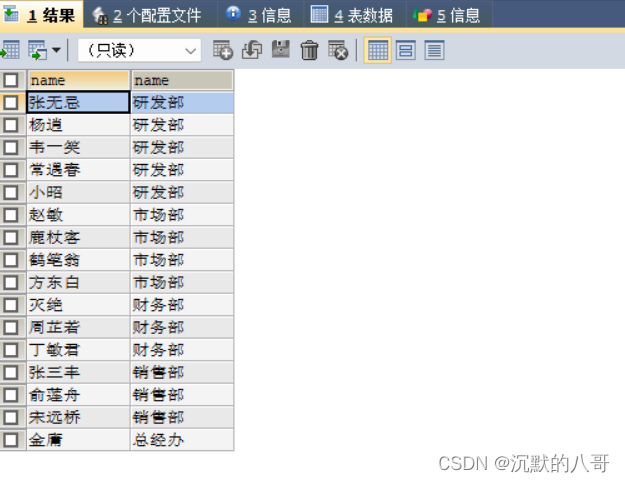The image size is (625, 483).
Task: Click the duplicate row icon
Action: pos(252,50)
